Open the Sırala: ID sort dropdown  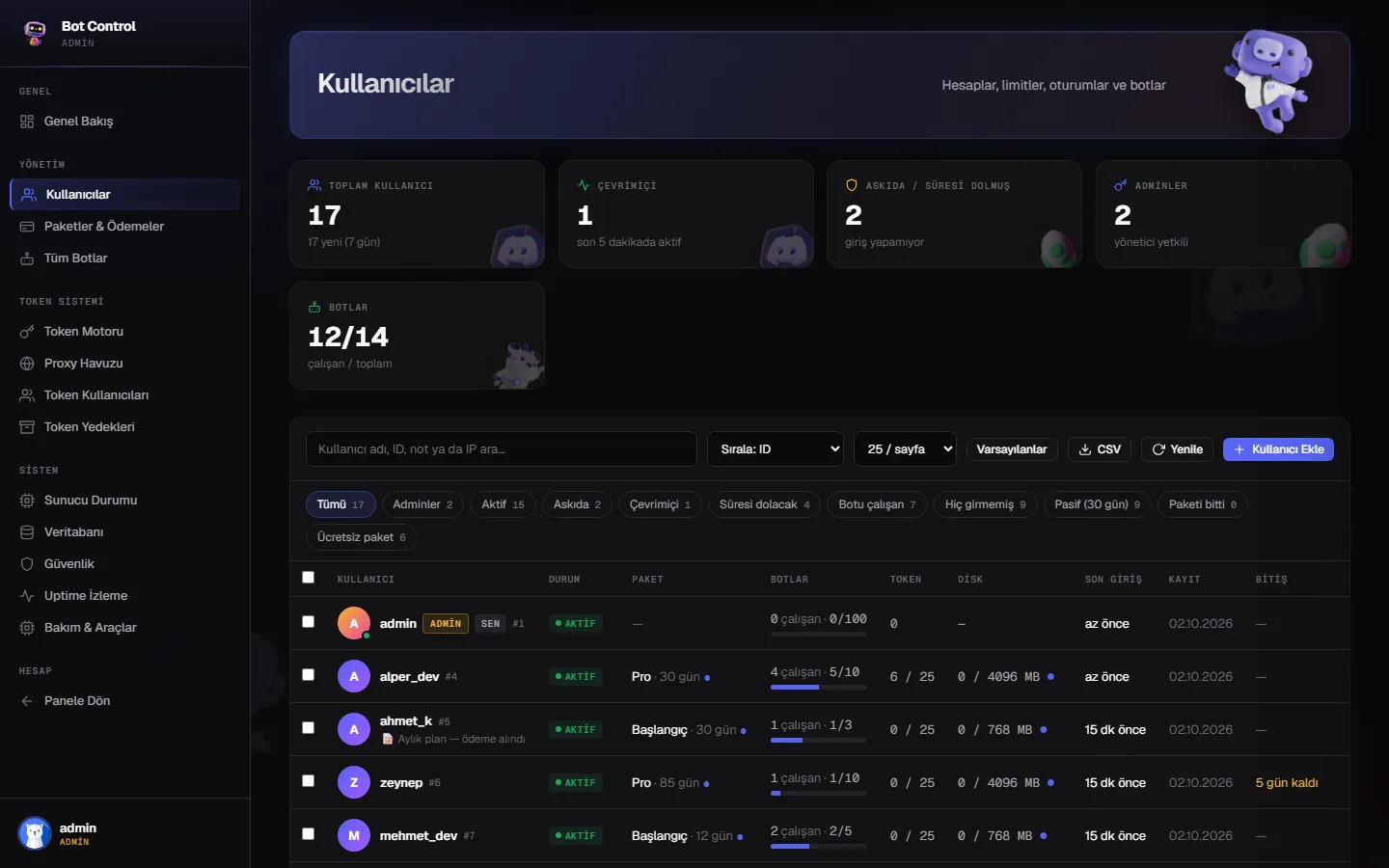(x=776, y=449)
